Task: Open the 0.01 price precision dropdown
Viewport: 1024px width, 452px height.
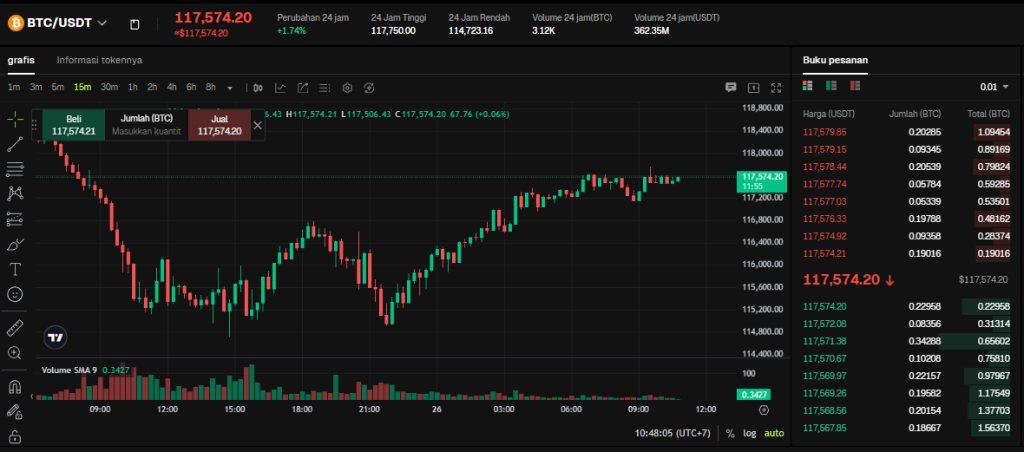Action: tap(993, 87)
